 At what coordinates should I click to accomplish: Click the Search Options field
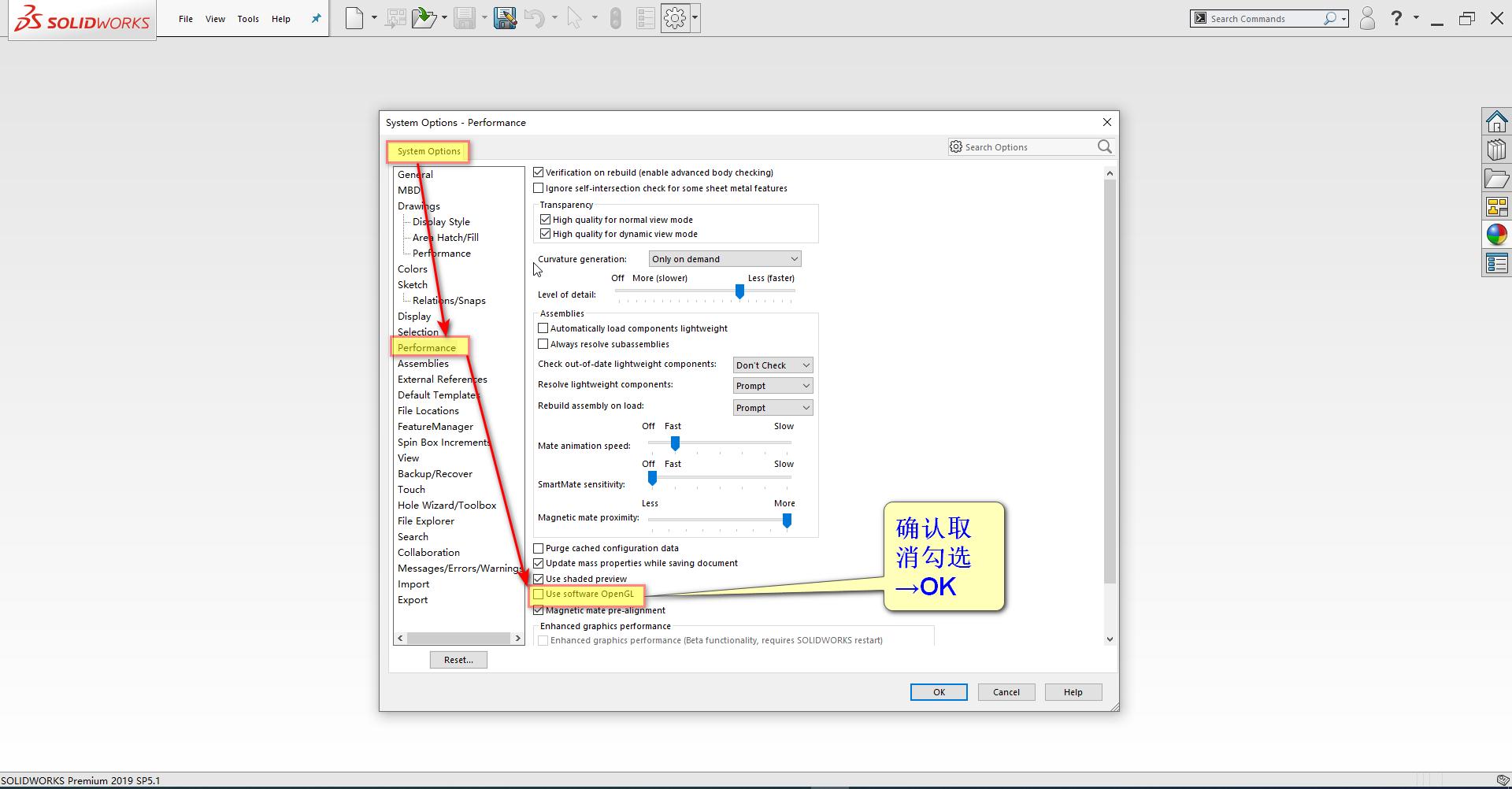click(x=1024, y=146)
